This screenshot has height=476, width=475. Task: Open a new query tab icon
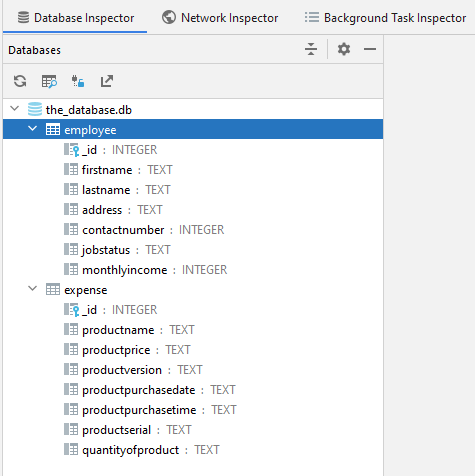(49, 81)
